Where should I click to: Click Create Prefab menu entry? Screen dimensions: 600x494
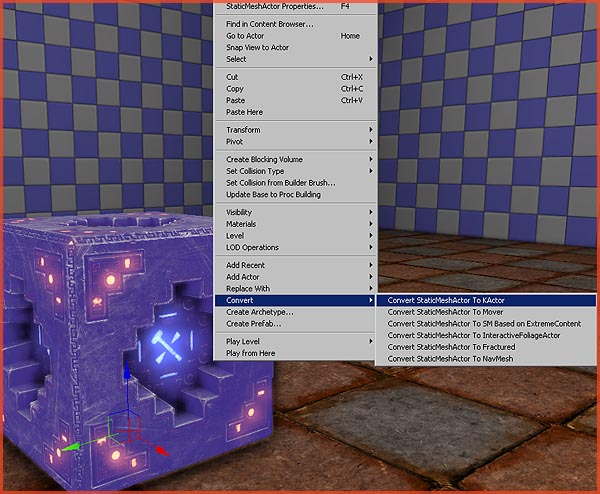point(254,324)
